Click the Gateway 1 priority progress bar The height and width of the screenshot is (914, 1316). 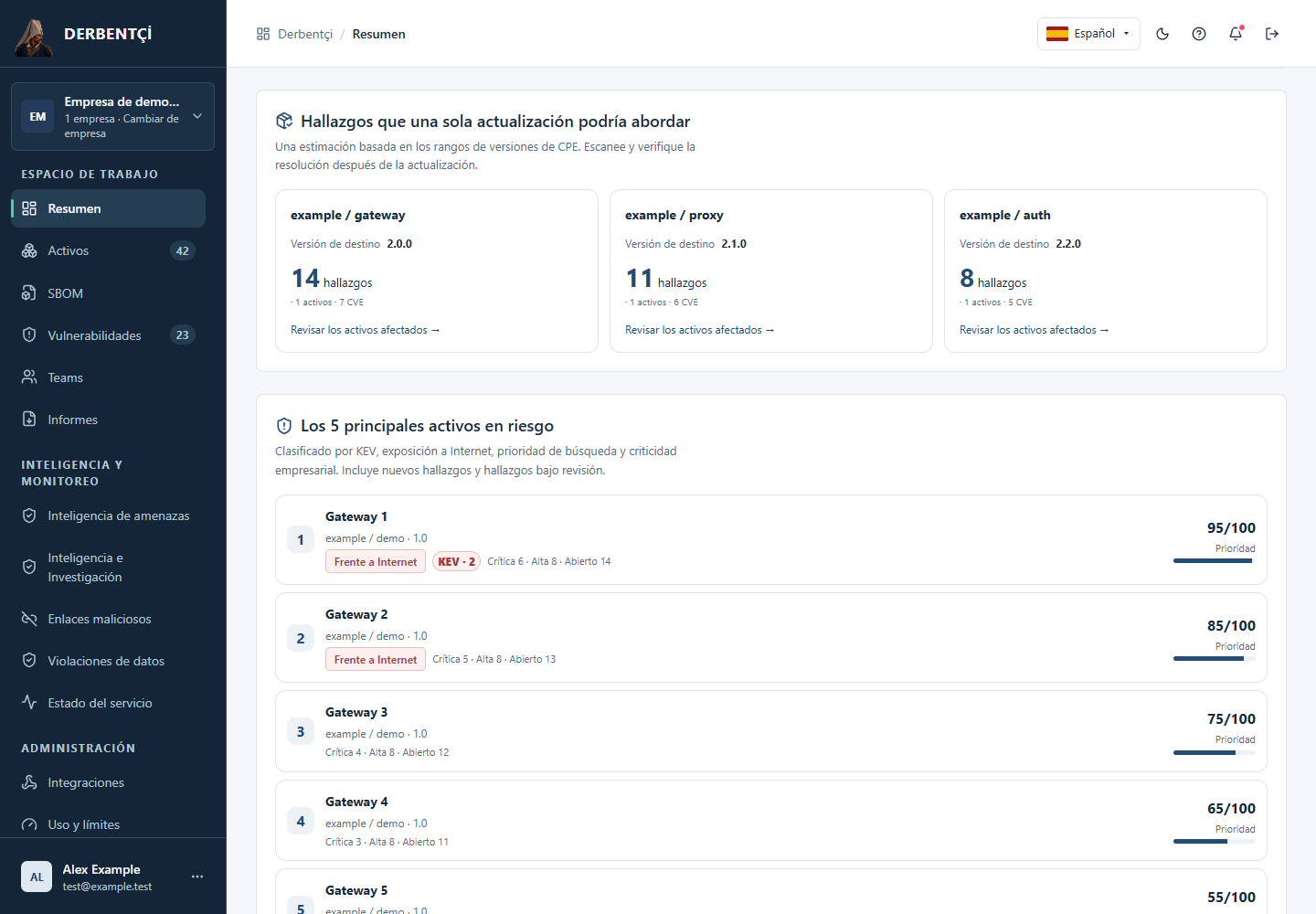1215,561
